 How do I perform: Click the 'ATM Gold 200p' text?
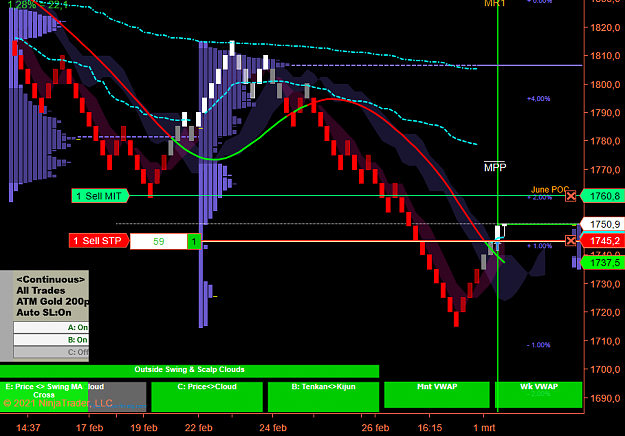[x=53, y=301]
